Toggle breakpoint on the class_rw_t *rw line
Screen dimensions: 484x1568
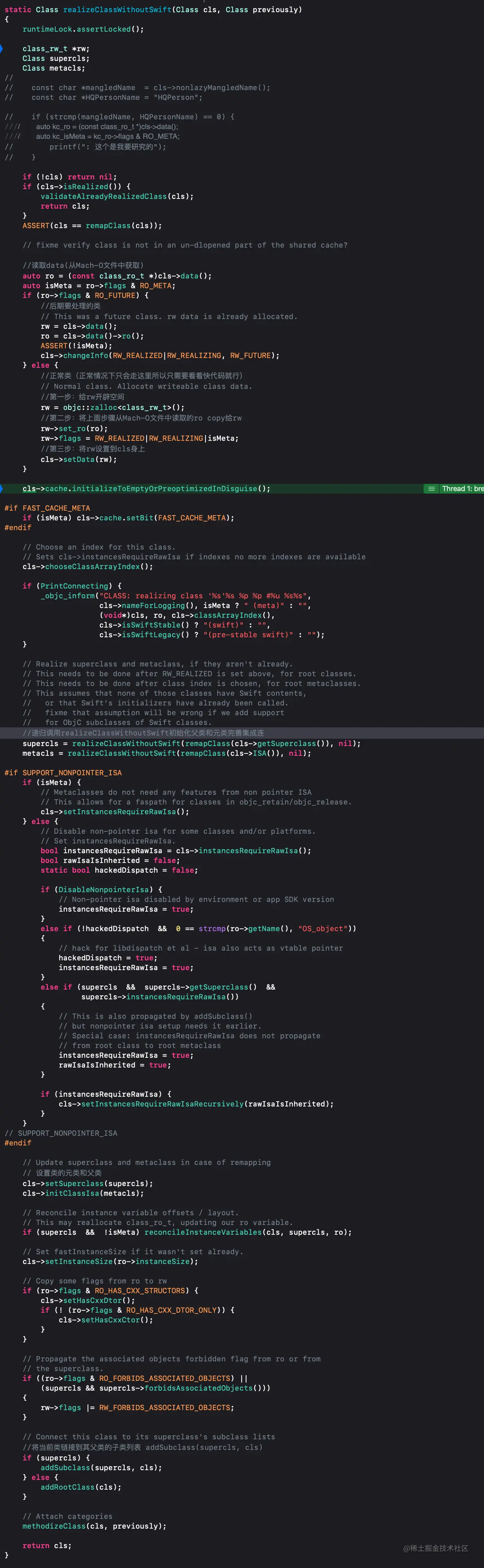coord(1,49)
